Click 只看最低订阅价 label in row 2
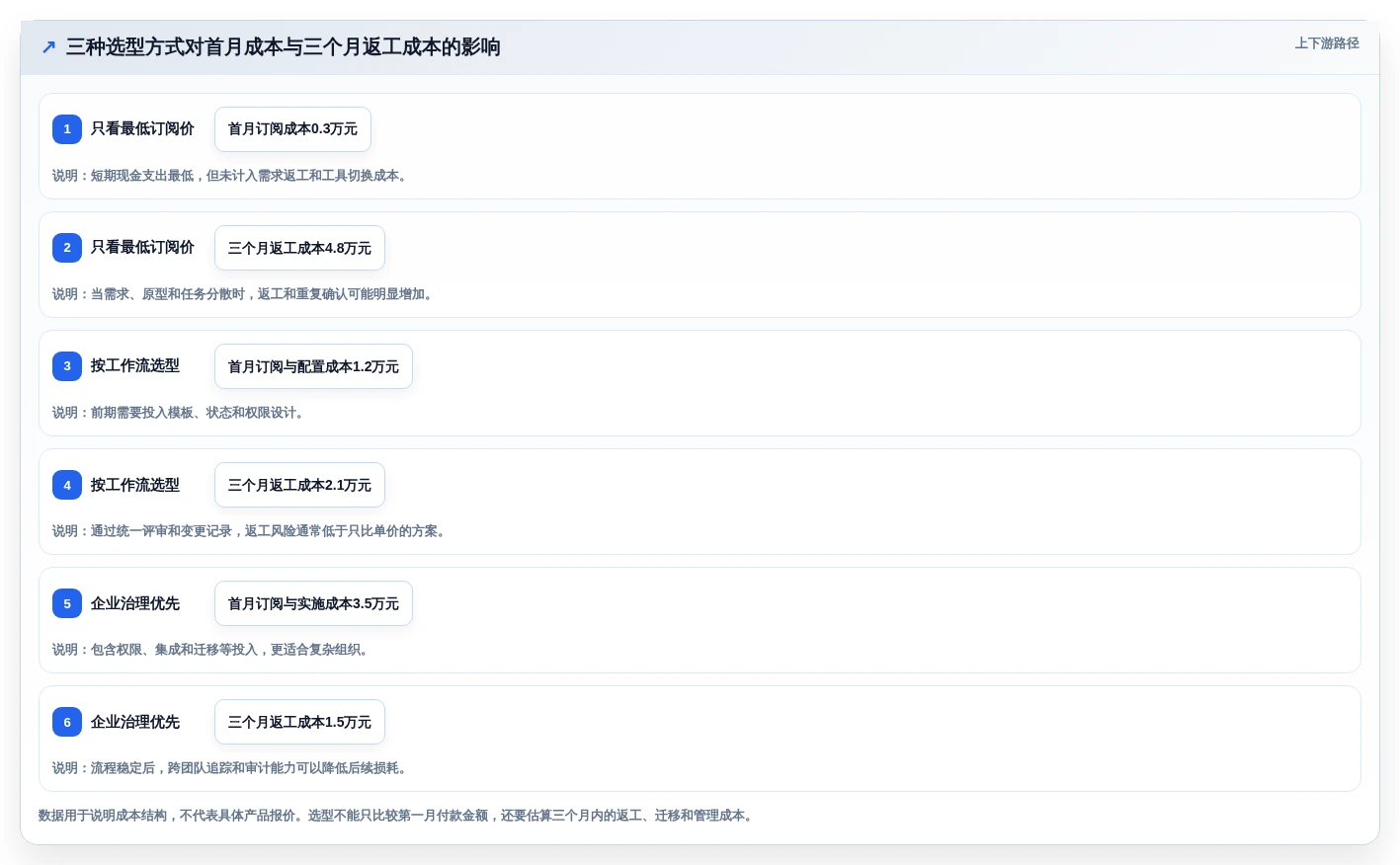This screenshot has height=865, width=1400. (142, 247)
